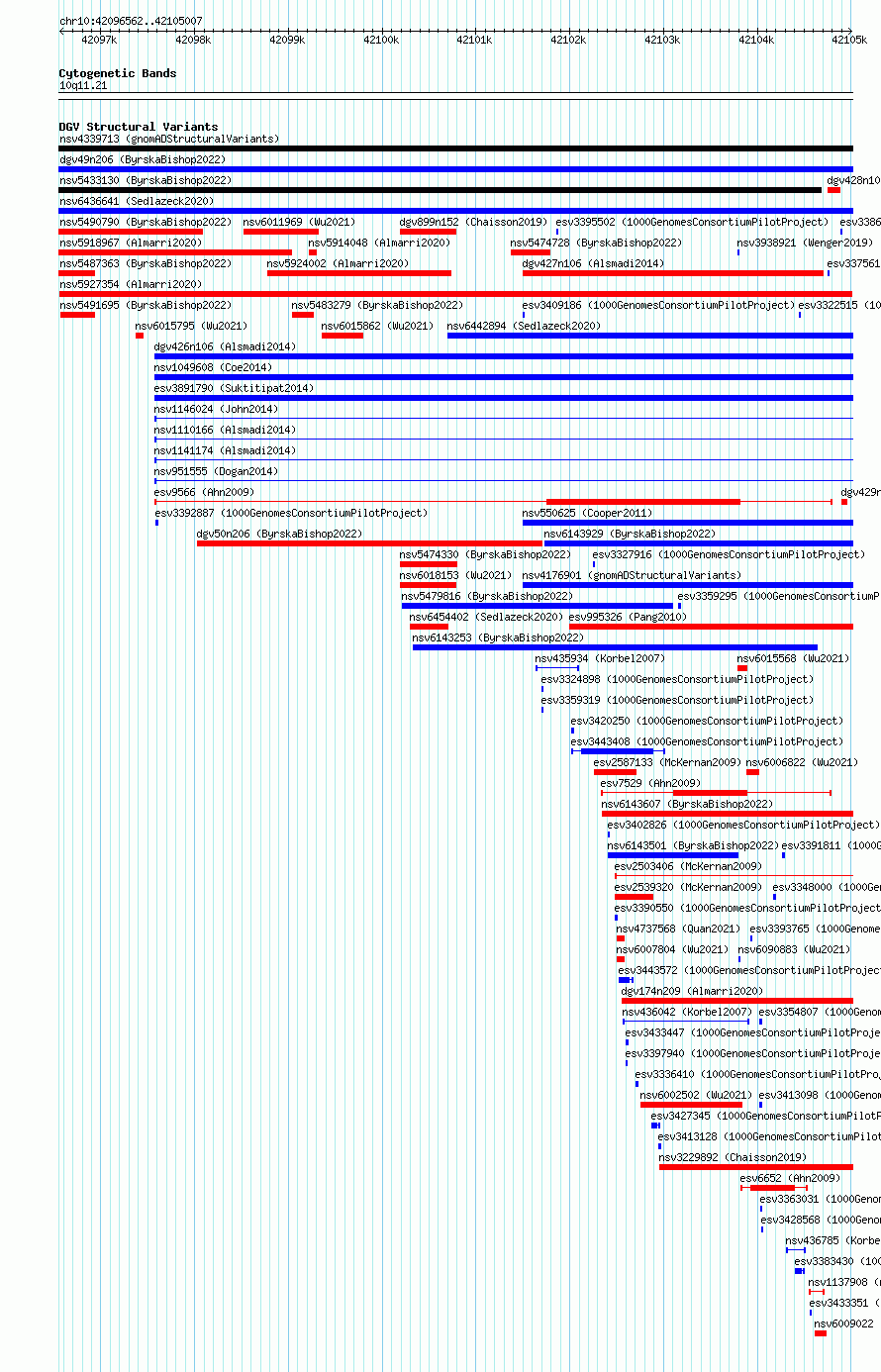Select the nsv6018153 (Wu2021) label

[x=455, y=575]
